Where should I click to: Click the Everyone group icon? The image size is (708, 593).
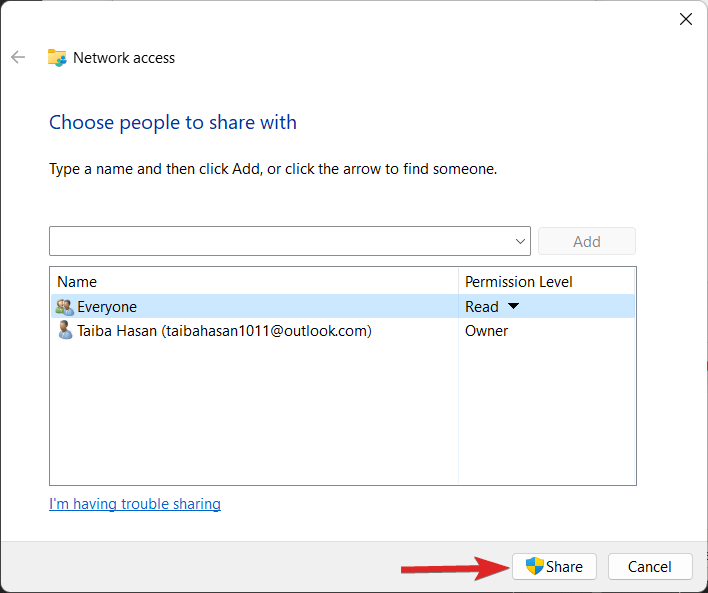tap(65, 307)
